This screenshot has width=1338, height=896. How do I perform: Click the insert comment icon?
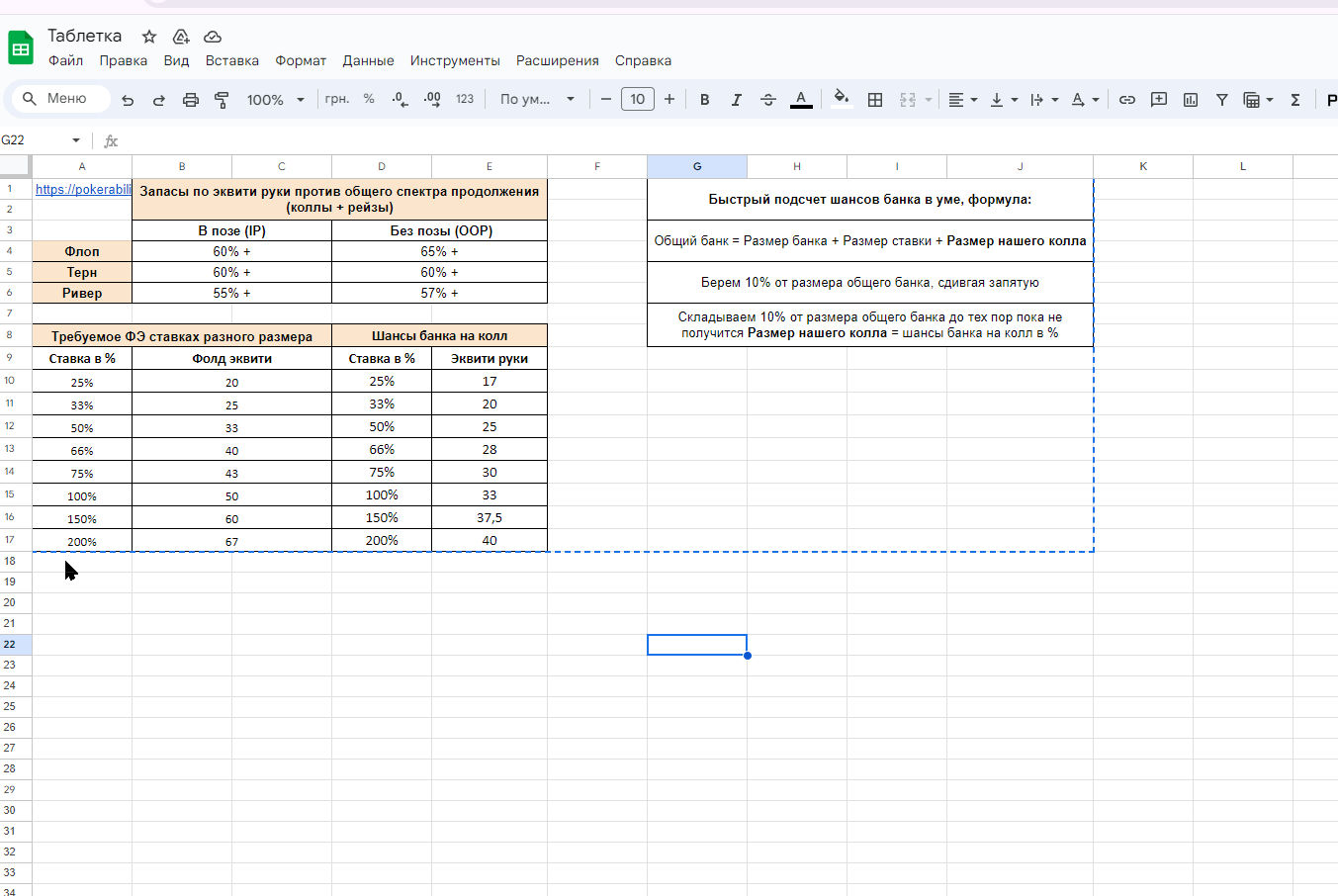(x=1159, y=100)
